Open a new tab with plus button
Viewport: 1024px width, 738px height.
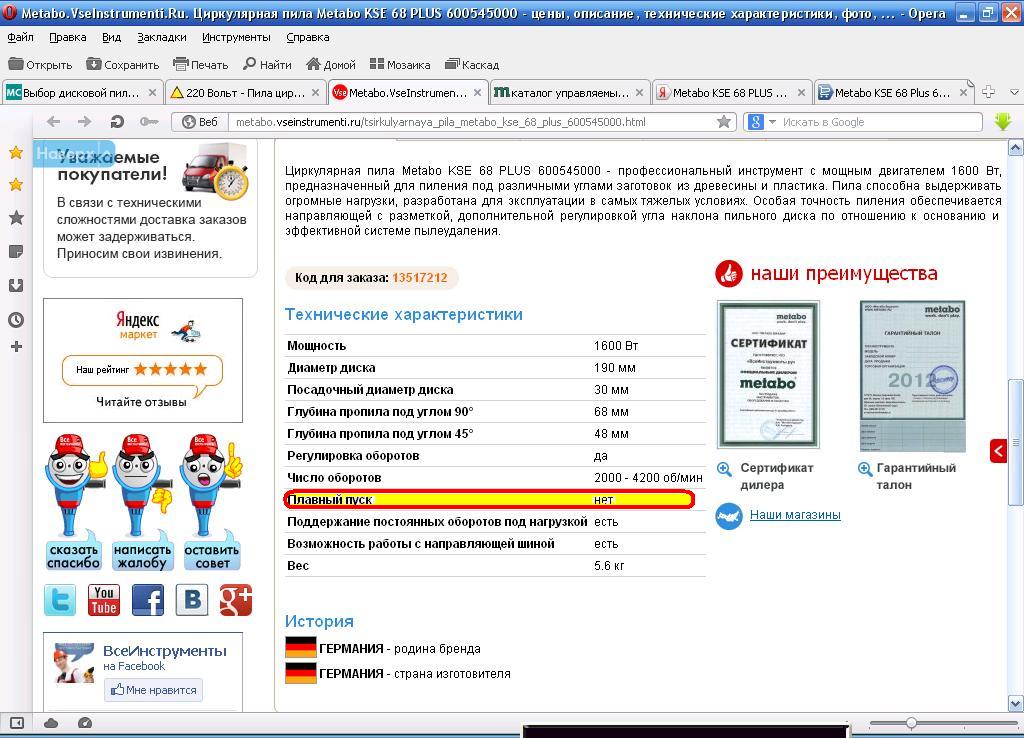pyautogui.click(x=989, y=92)
